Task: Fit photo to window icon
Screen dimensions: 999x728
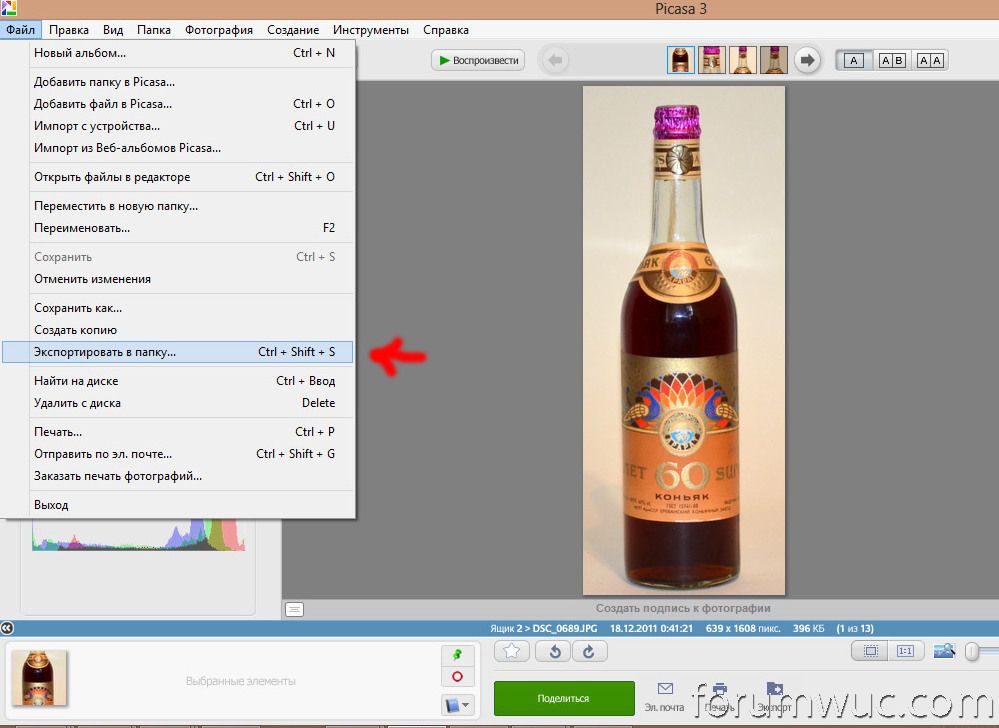Action: pos(870,651)
